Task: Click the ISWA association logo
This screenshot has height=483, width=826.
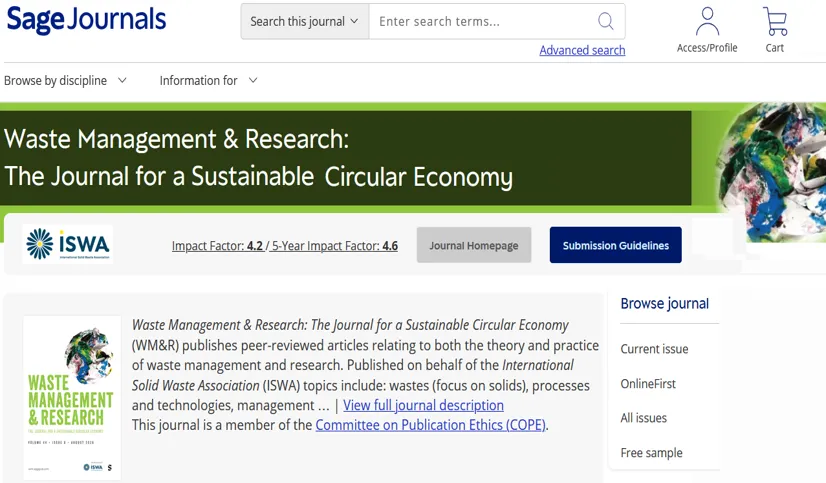Action: coord(68,244)
